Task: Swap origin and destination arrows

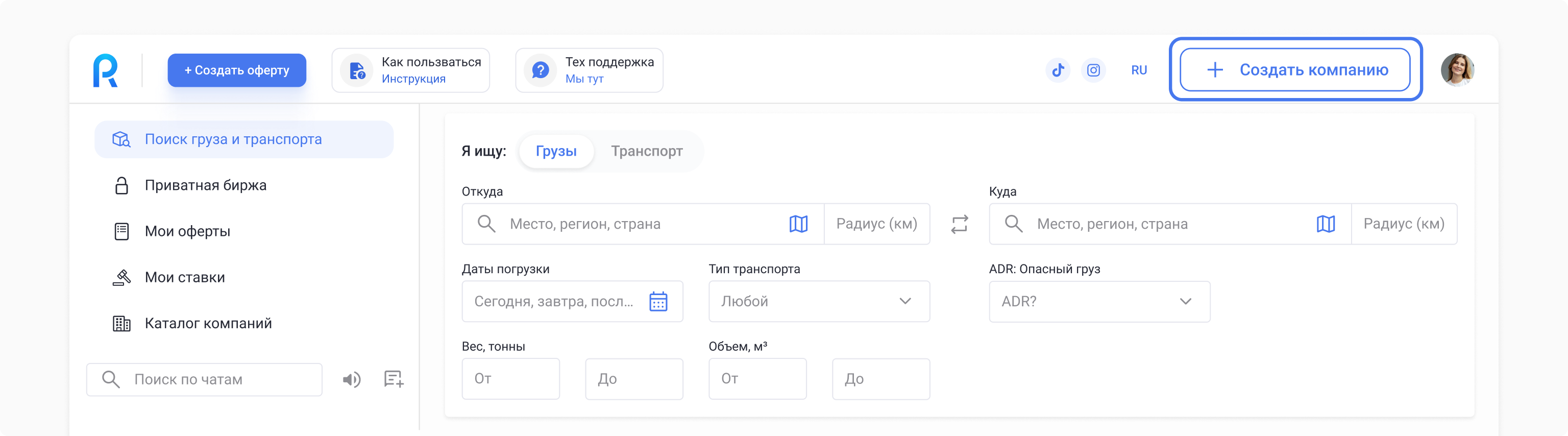Action: pyautogui.click(x=959, y=224)
